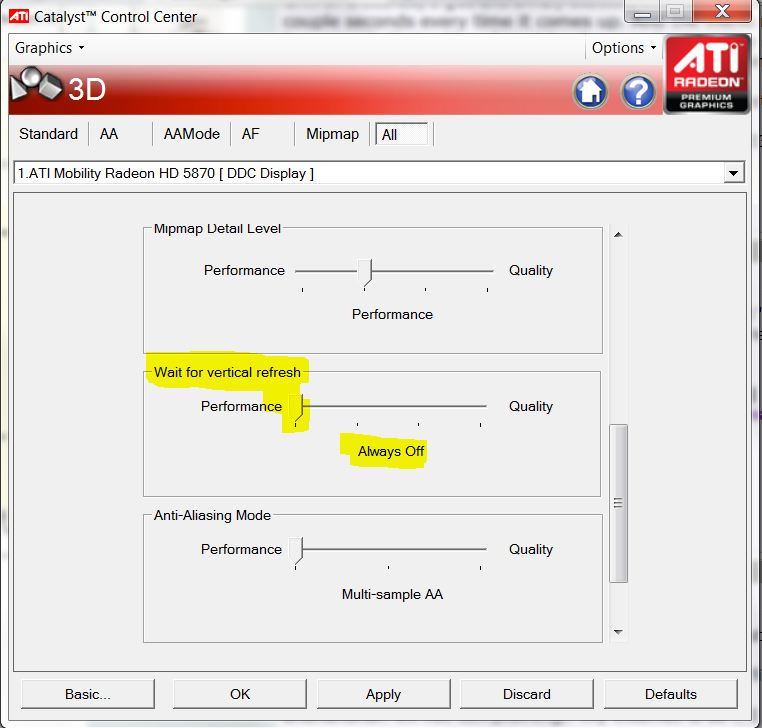Click the 3D shapes icon in the banner

pos(36,85)
